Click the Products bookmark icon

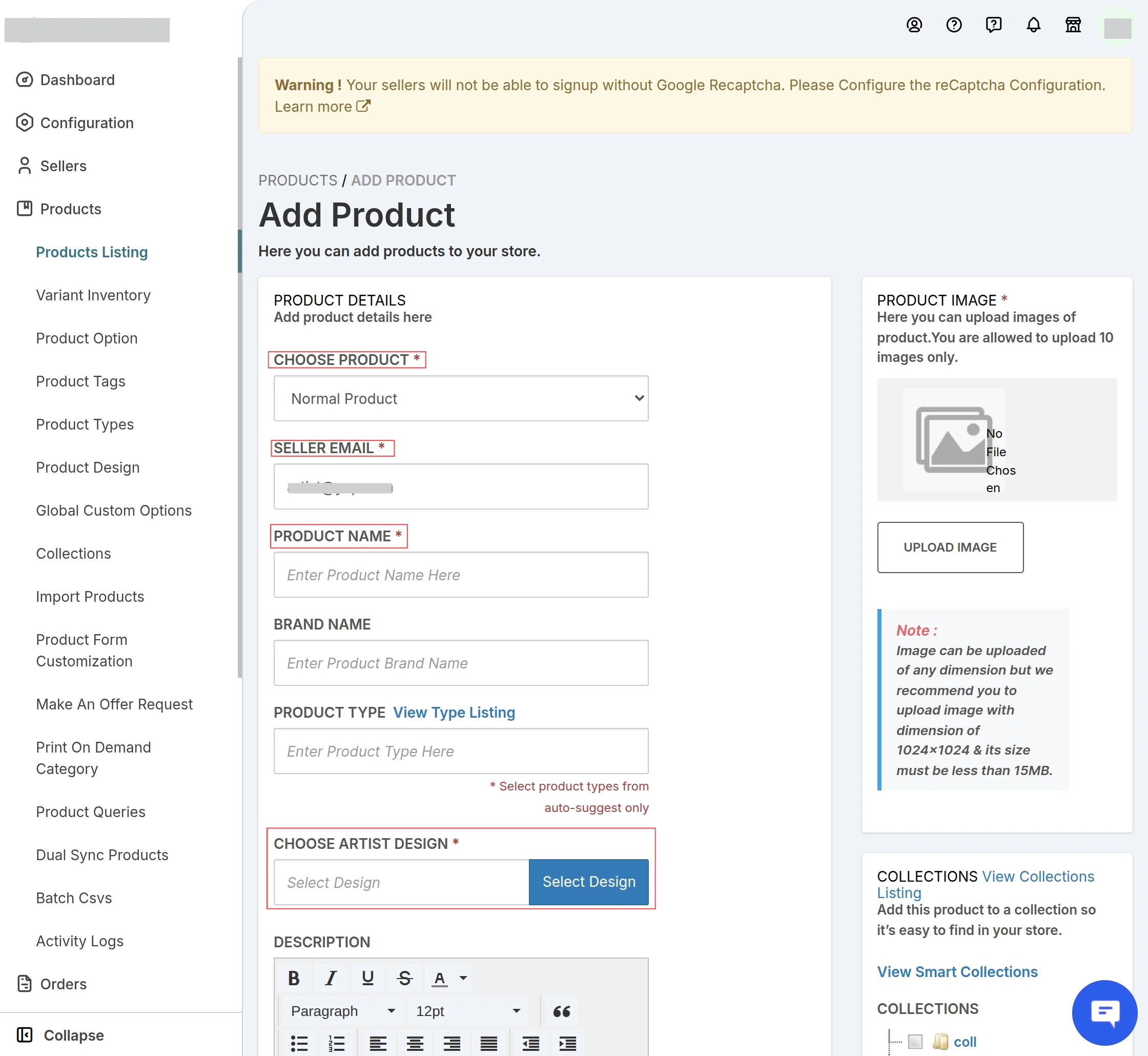(25, 209)
